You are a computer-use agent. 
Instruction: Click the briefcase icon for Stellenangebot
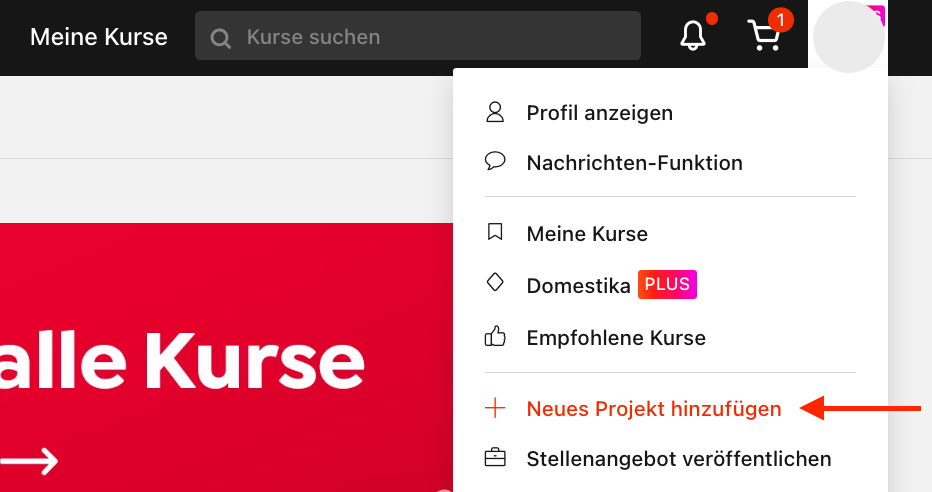point(495,458)
